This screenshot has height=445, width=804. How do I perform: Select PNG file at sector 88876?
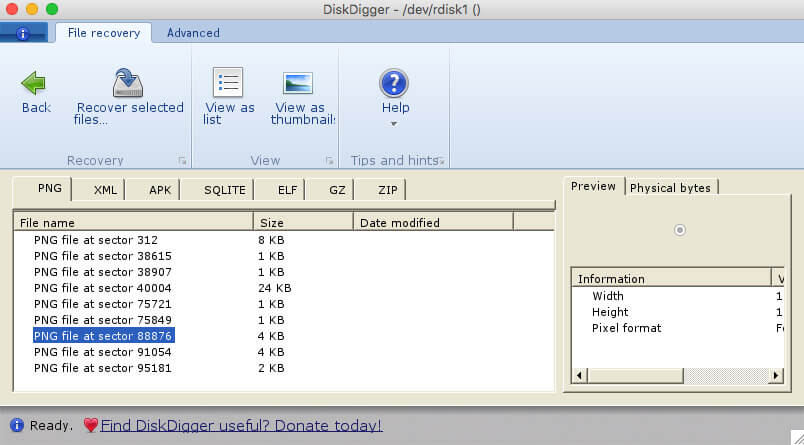click(x=104, y=336)
